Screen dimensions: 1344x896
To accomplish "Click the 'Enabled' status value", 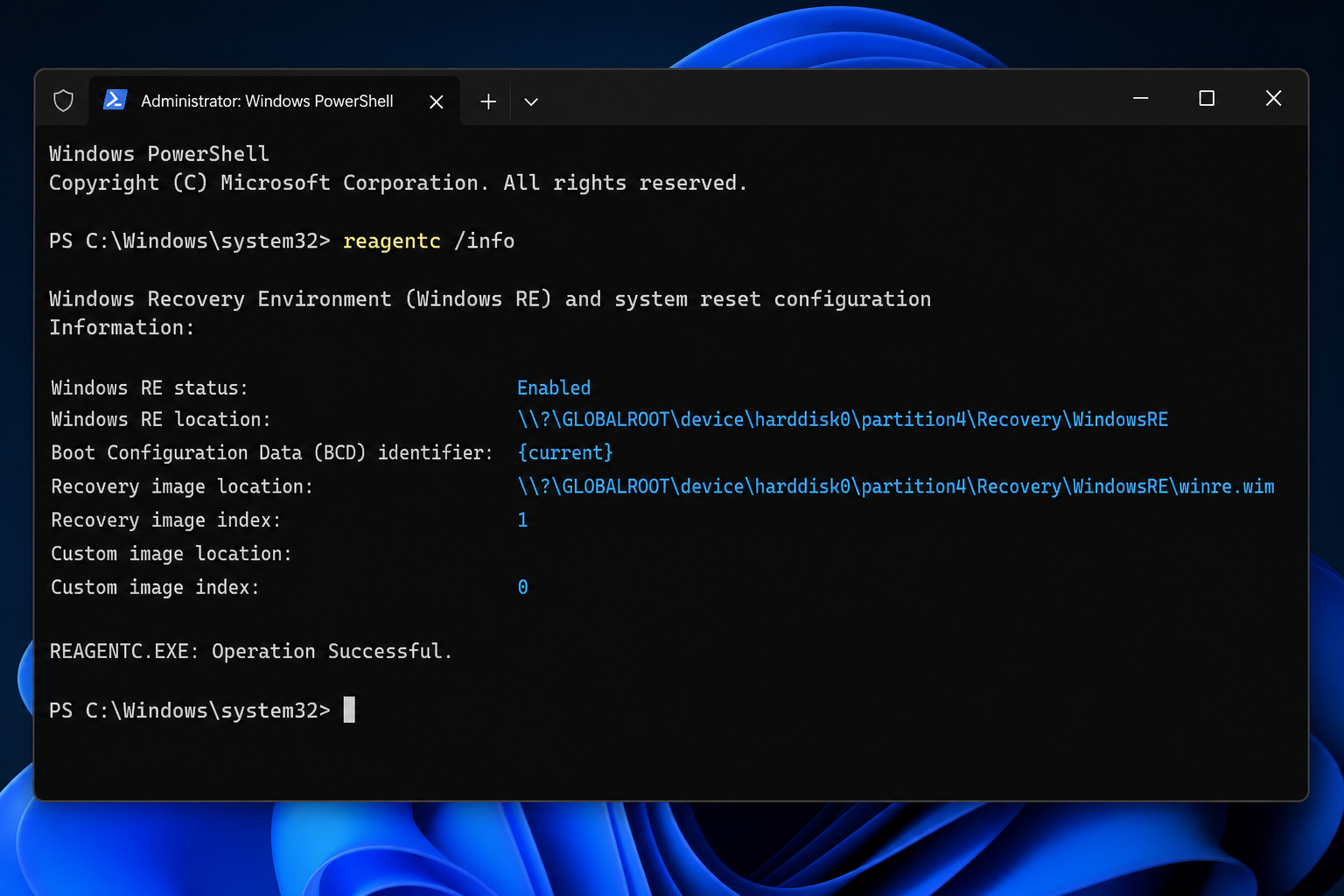I will coord(554,388).
